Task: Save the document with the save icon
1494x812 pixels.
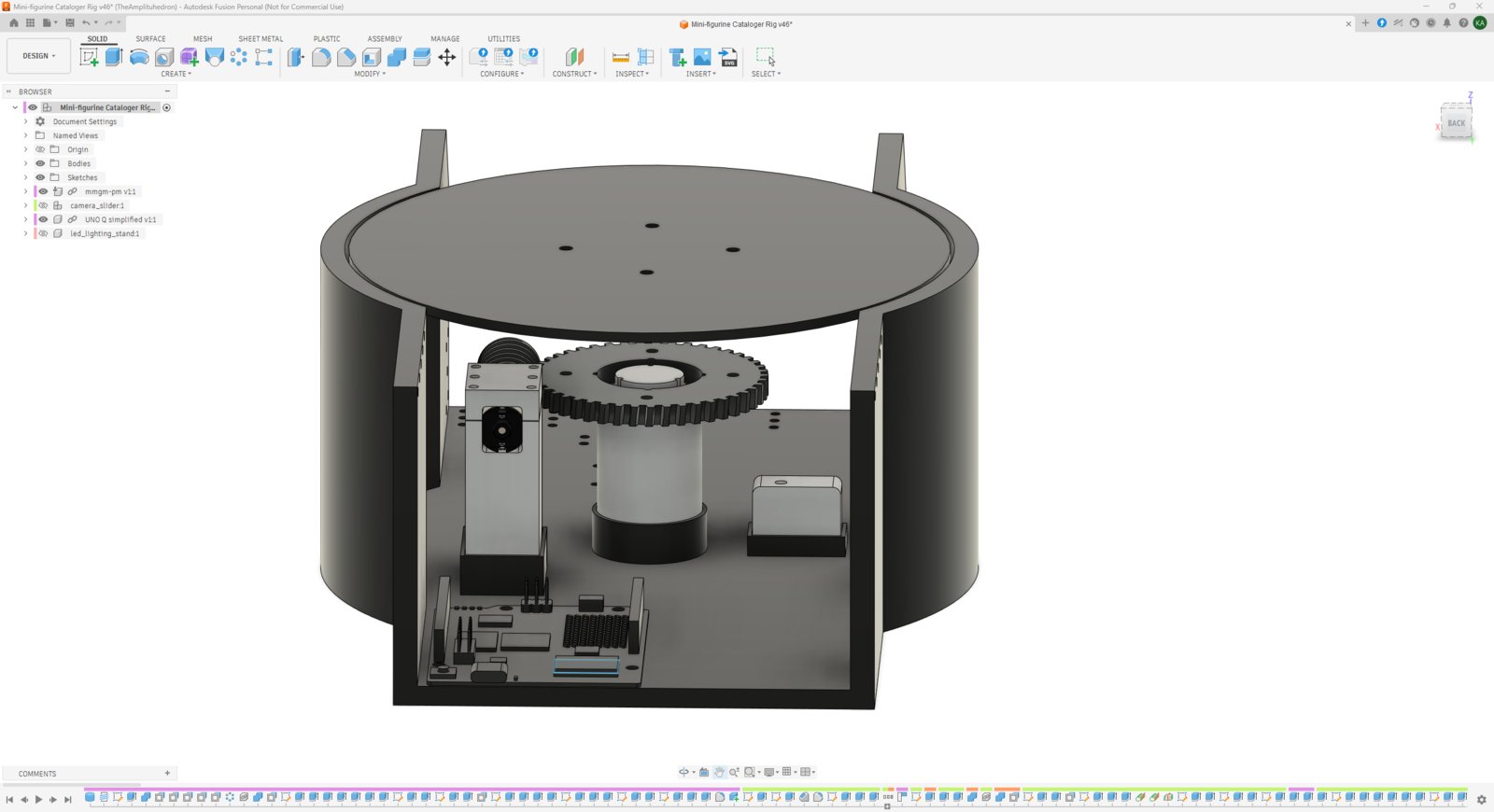Action: point(69,22)
